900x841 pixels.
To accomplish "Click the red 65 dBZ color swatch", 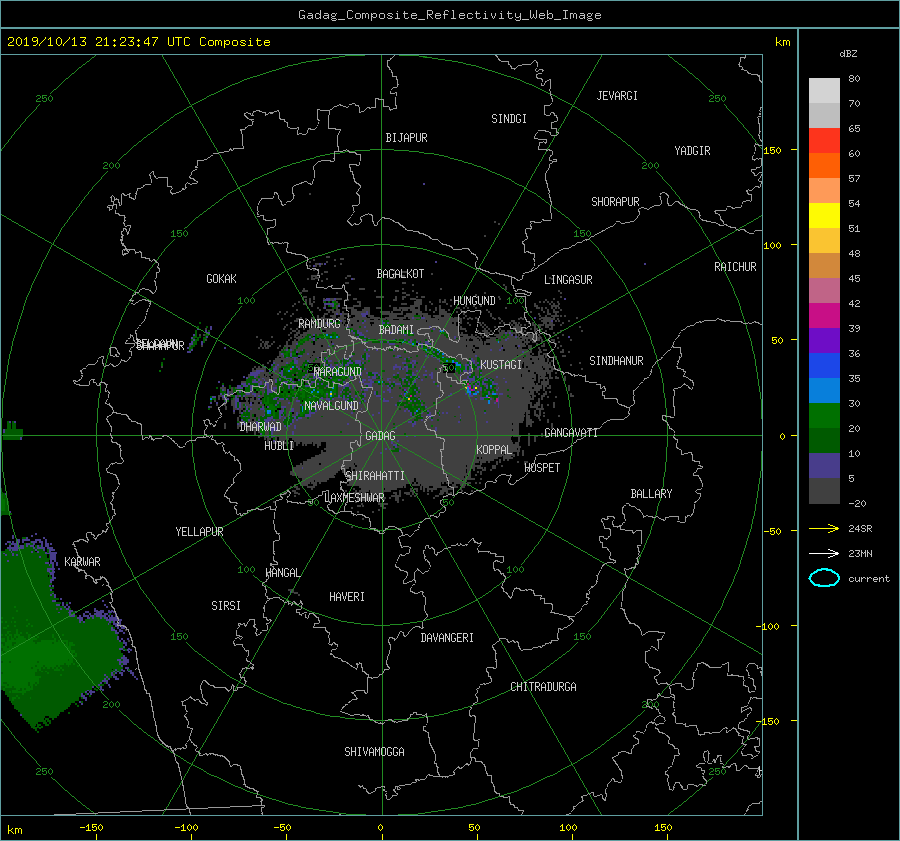I will pos(824,140).
